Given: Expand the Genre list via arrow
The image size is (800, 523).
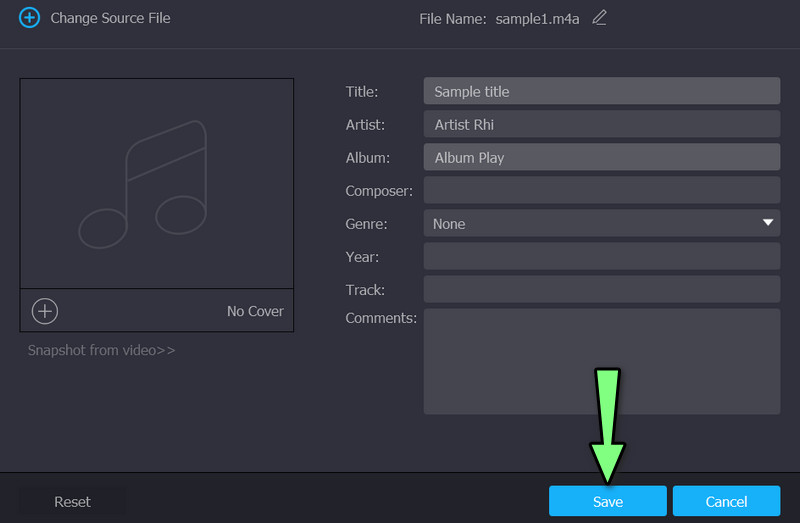Looking at the screenshot, I should (x=768, y=223).
